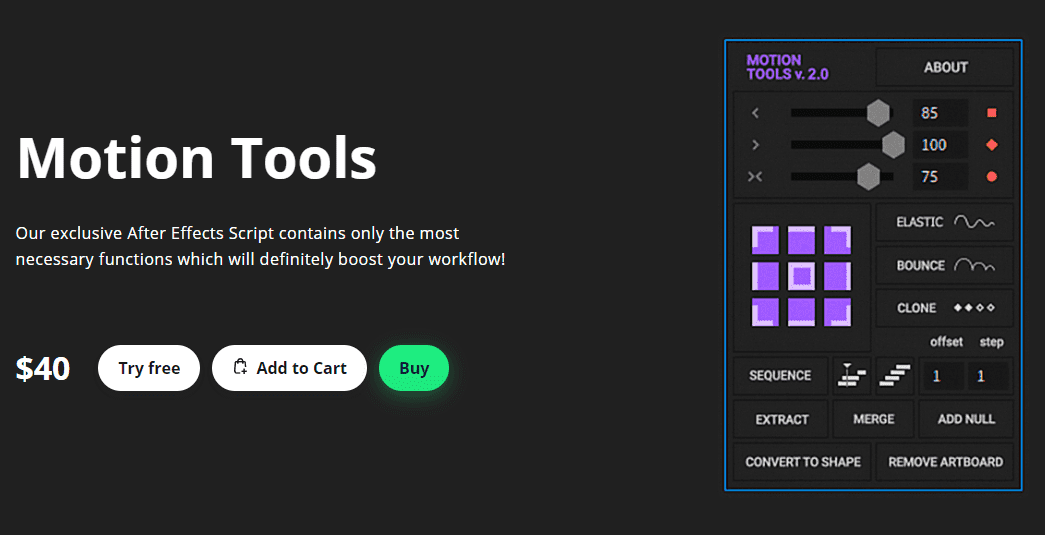Image resolution: width=1045 pixels, height=535 pixels.
Task: Select the center anchor point square
Action: 802,276
